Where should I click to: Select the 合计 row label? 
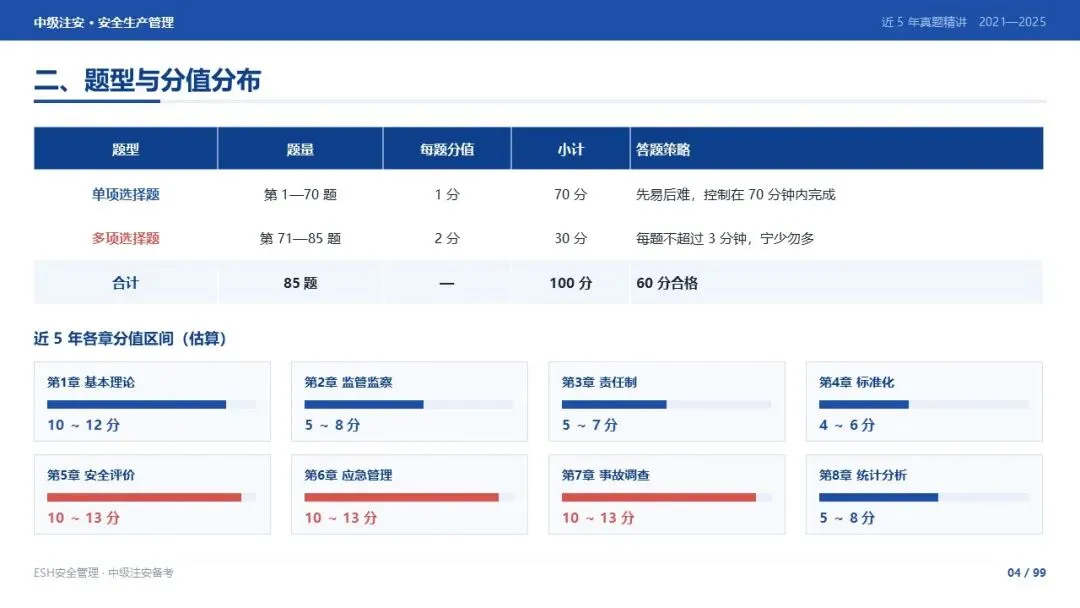click(x=125, y=283)
